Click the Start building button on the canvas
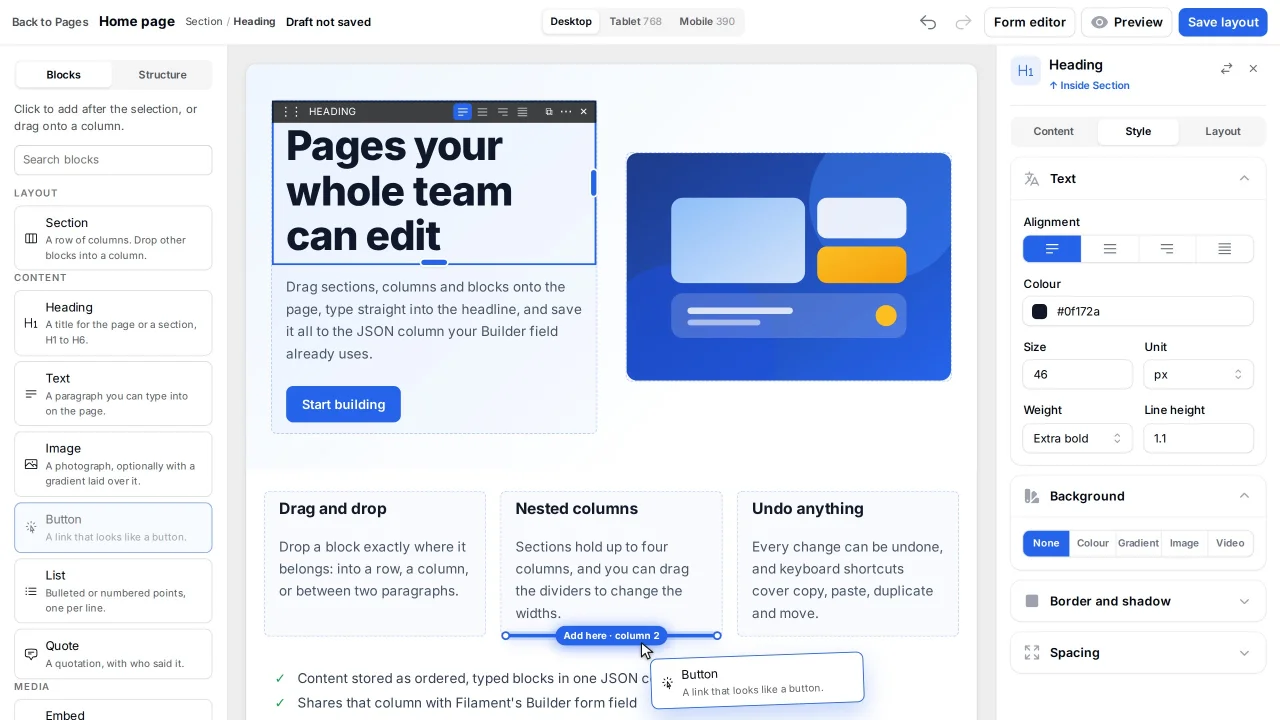The image size is (1280, 720). coord(343,404)
